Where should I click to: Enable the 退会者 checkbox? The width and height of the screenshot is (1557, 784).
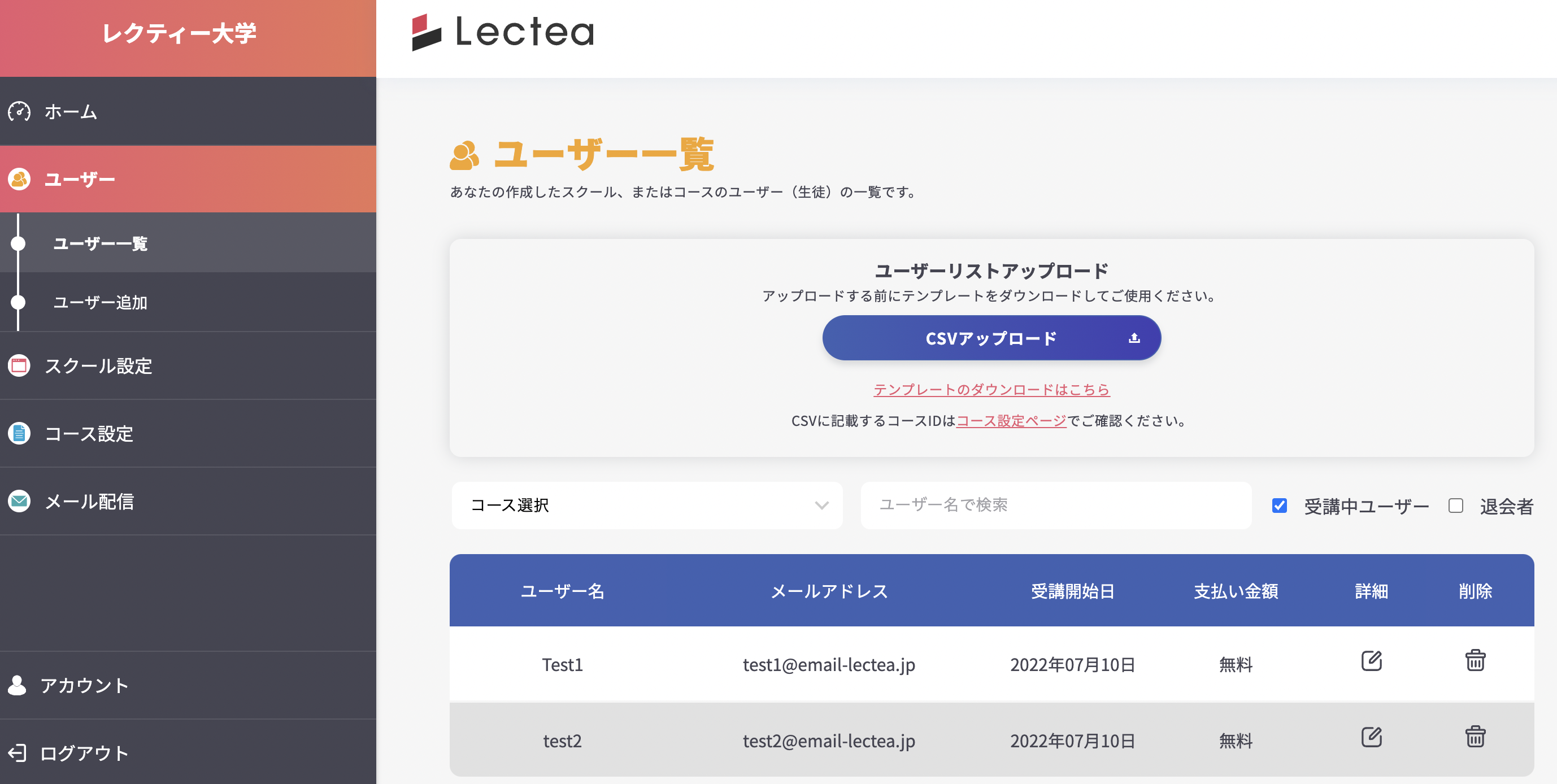1455,506
